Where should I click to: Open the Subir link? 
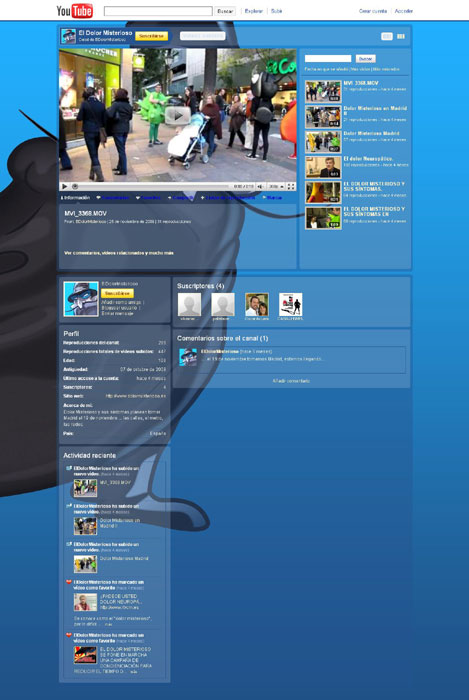click(x=276, y=11)
